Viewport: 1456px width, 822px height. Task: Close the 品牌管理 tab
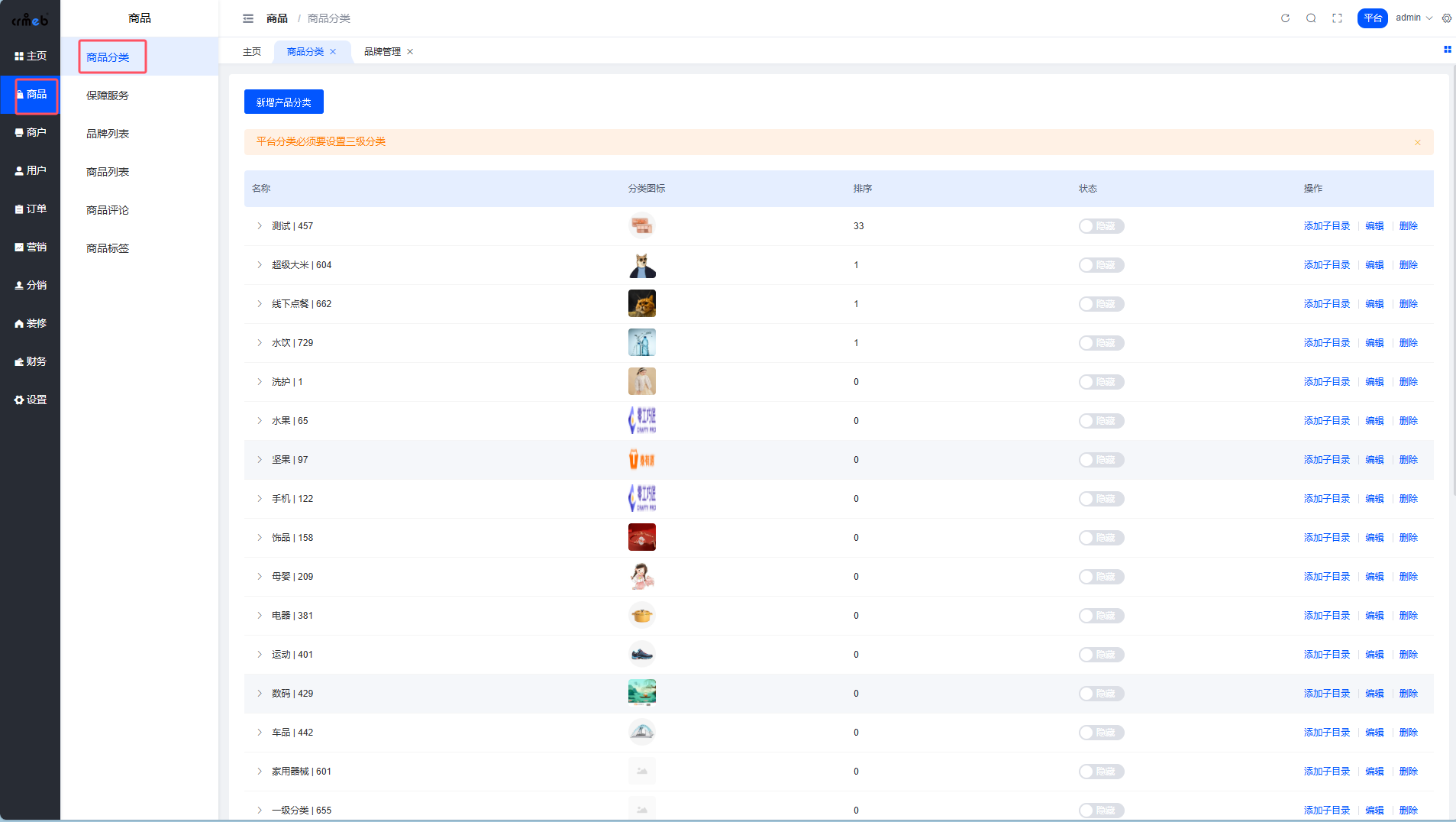(x=410, y=52)
